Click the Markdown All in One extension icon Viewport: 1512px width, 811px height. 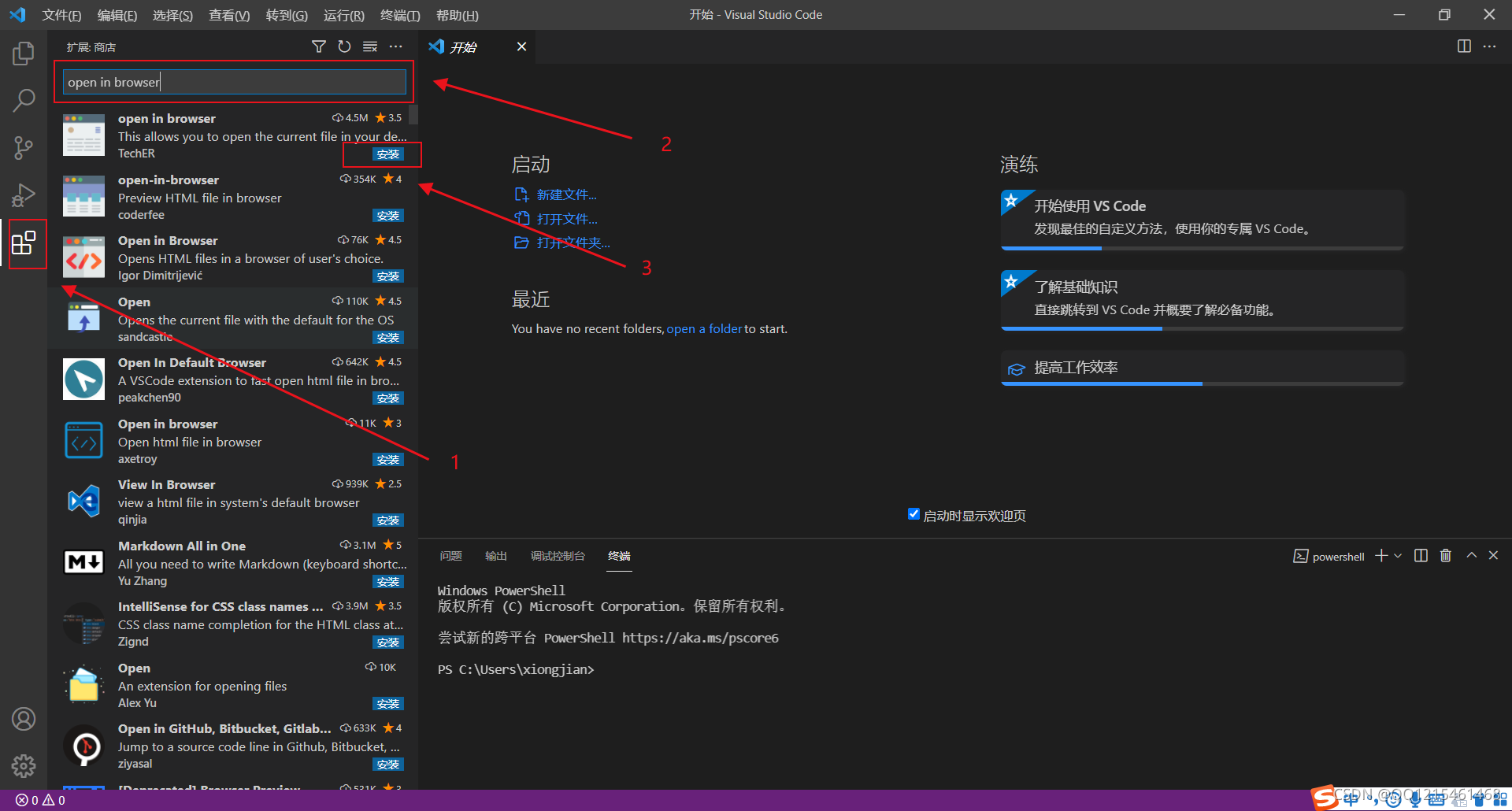click(83, 562)
